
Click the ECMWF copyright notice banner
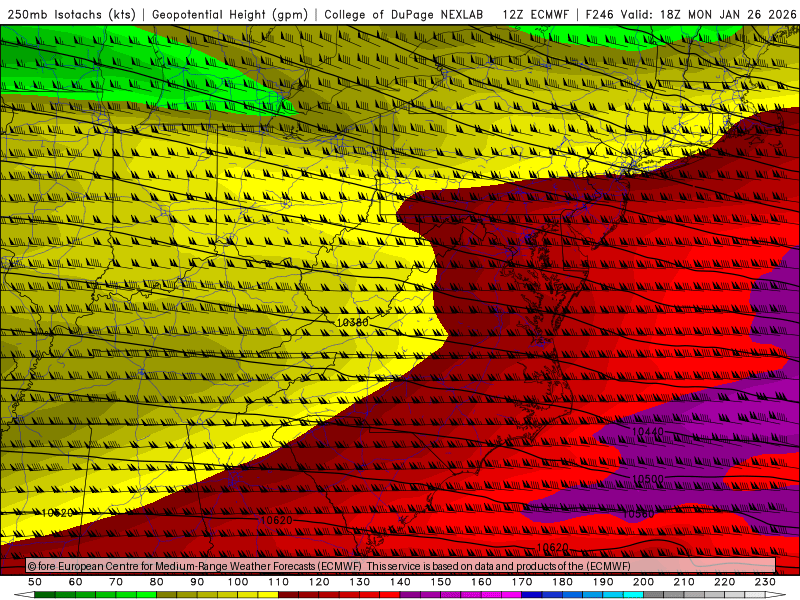[x=401, y=566]
